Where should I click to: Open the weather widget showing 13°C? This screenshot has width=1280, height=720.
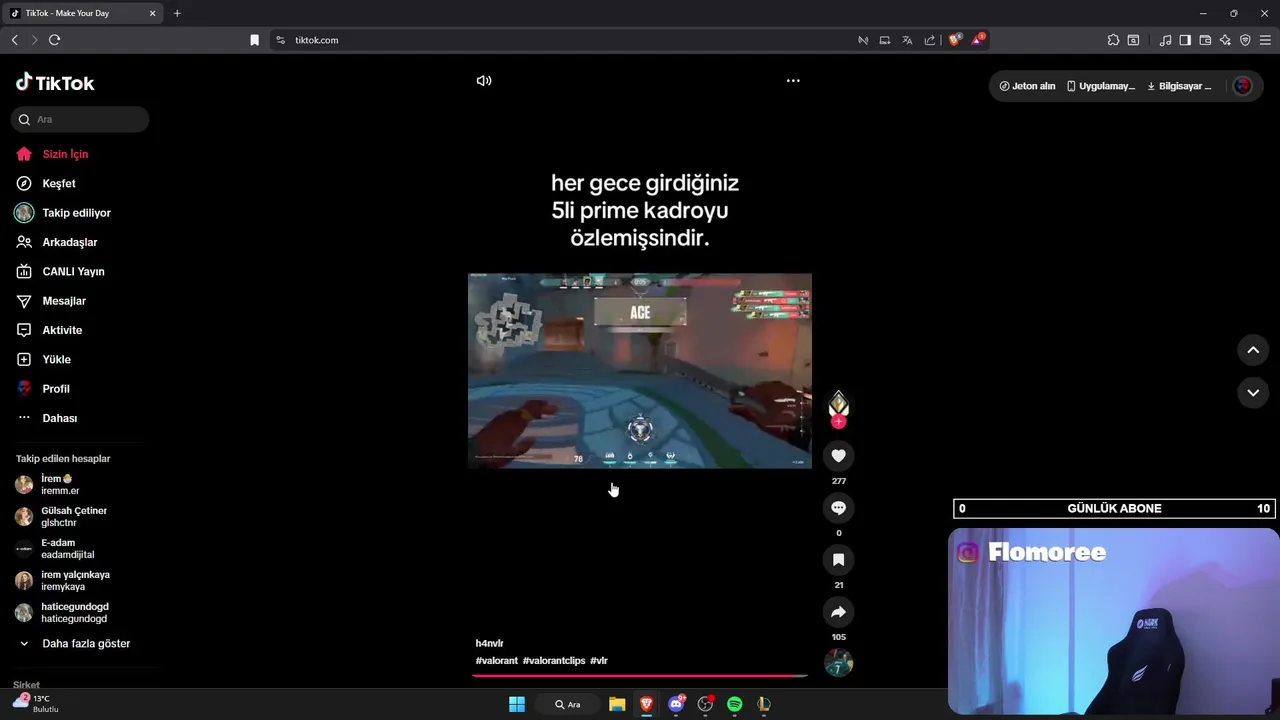35,703
